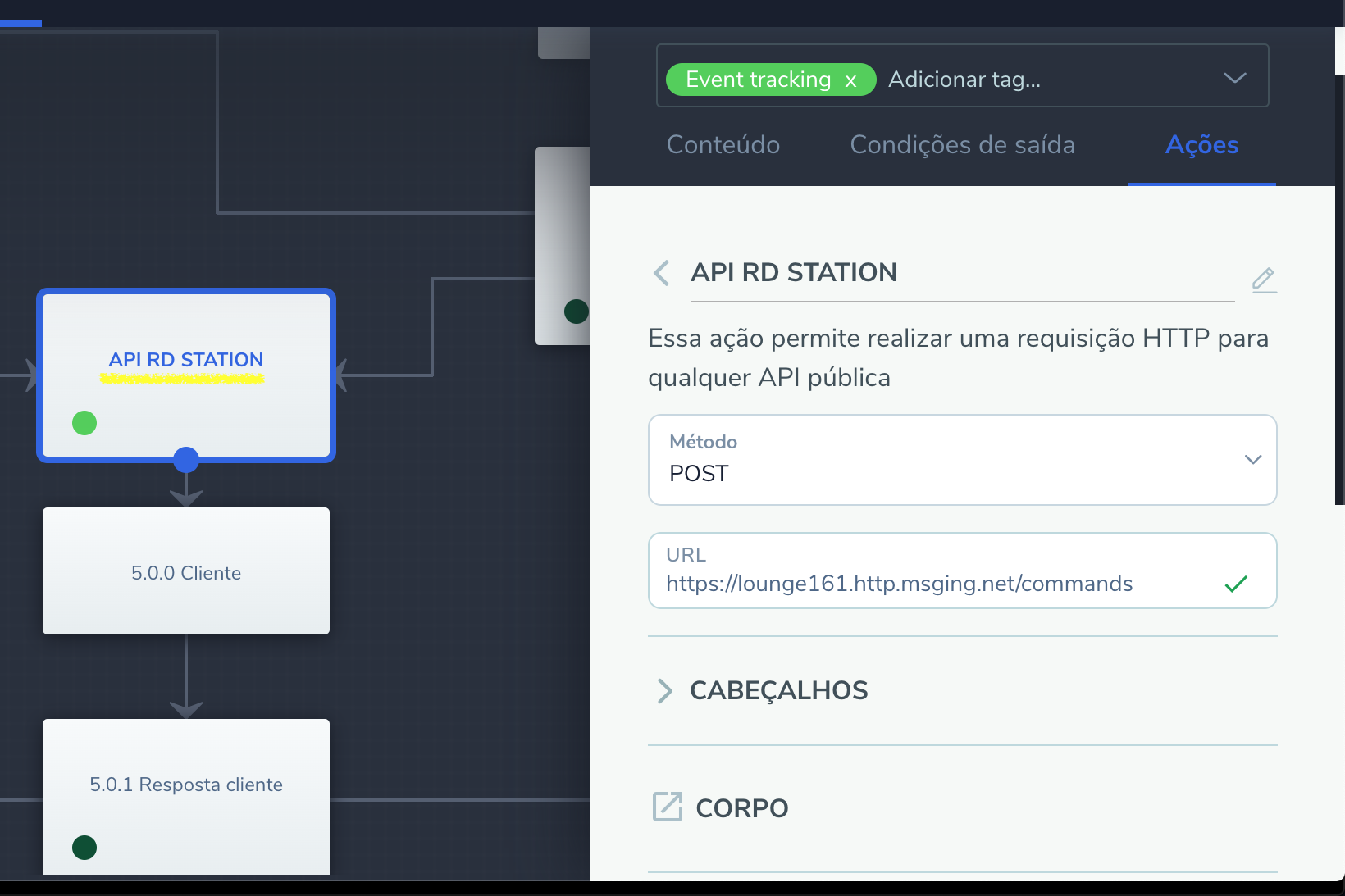
Task: Open the CORPO editor icon
Action: coord(667,807)
